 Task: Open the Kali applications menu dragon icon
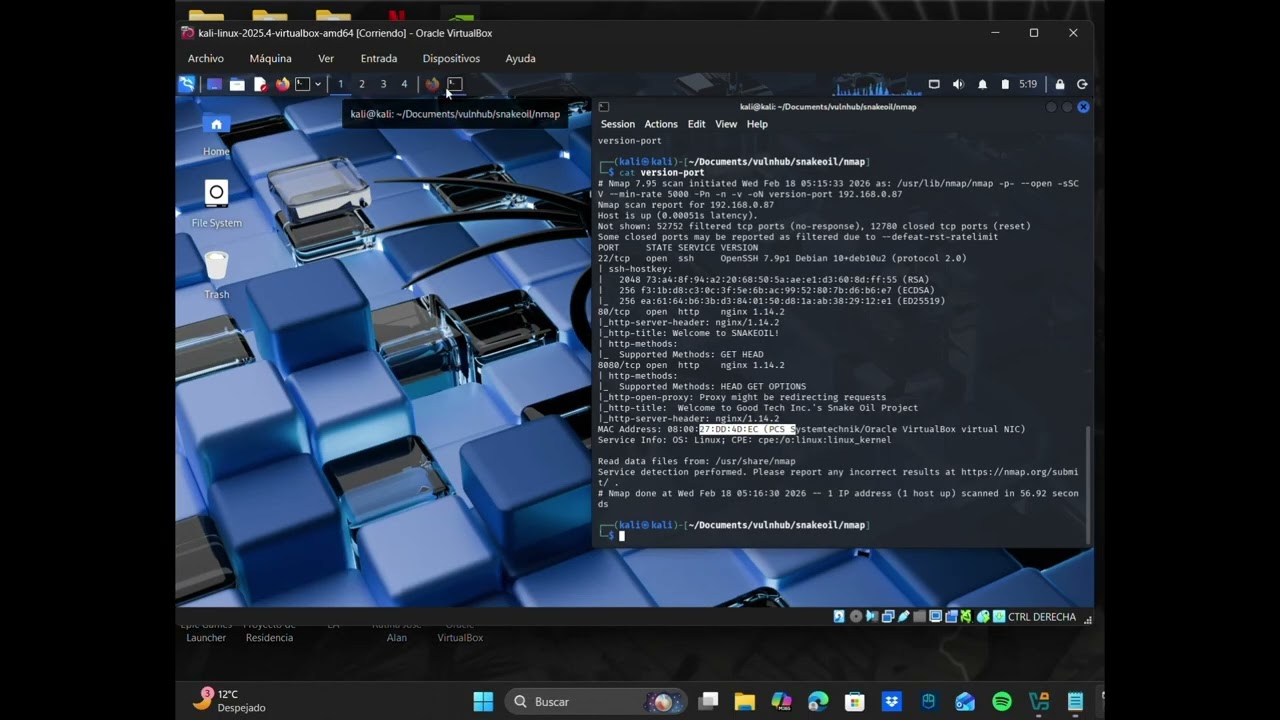(x=186, y=84)
